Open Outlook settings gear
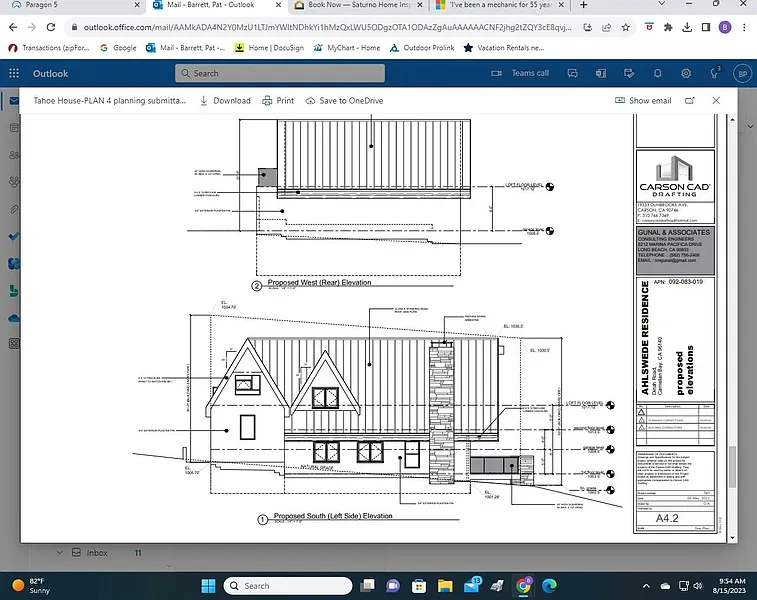 tap(686, 73)
